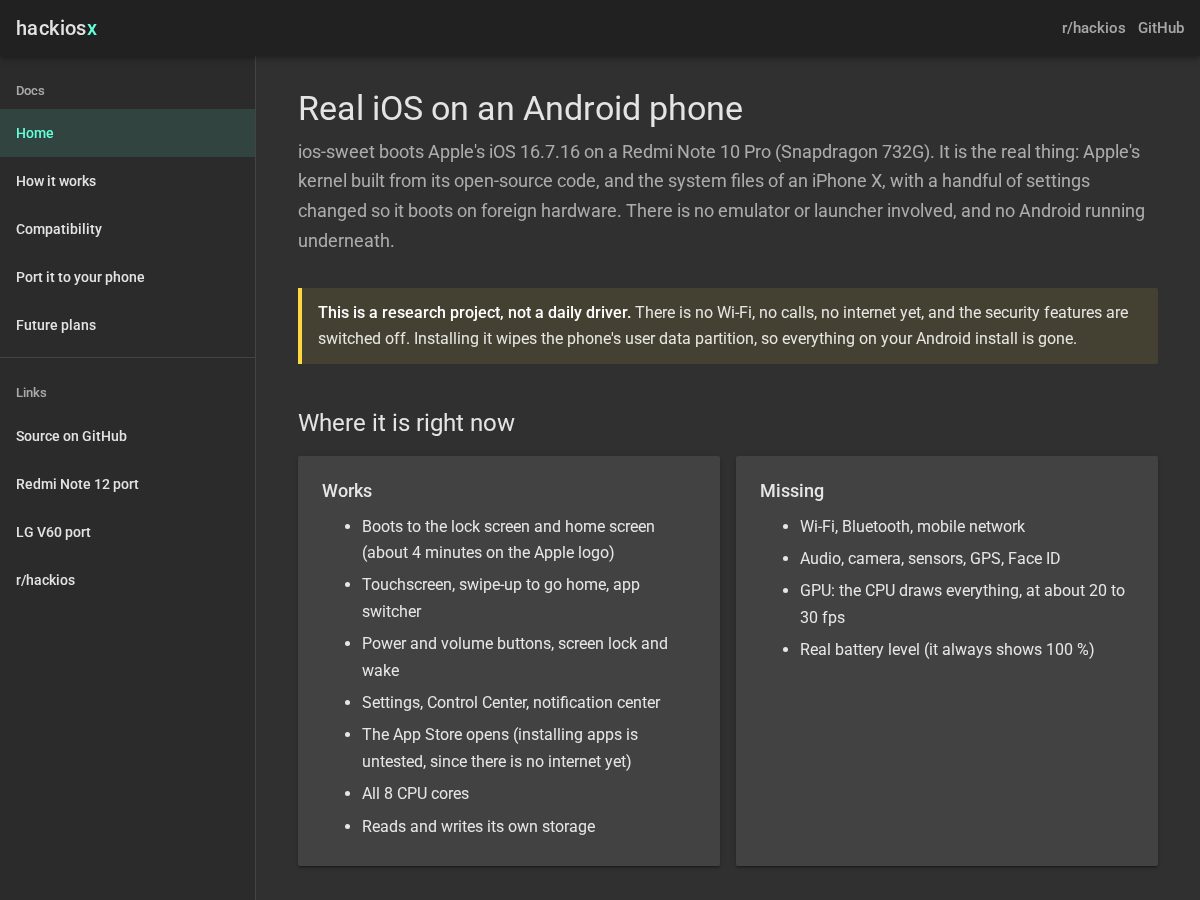Open r/hackios under sidebar Links section

click(128, 580)
